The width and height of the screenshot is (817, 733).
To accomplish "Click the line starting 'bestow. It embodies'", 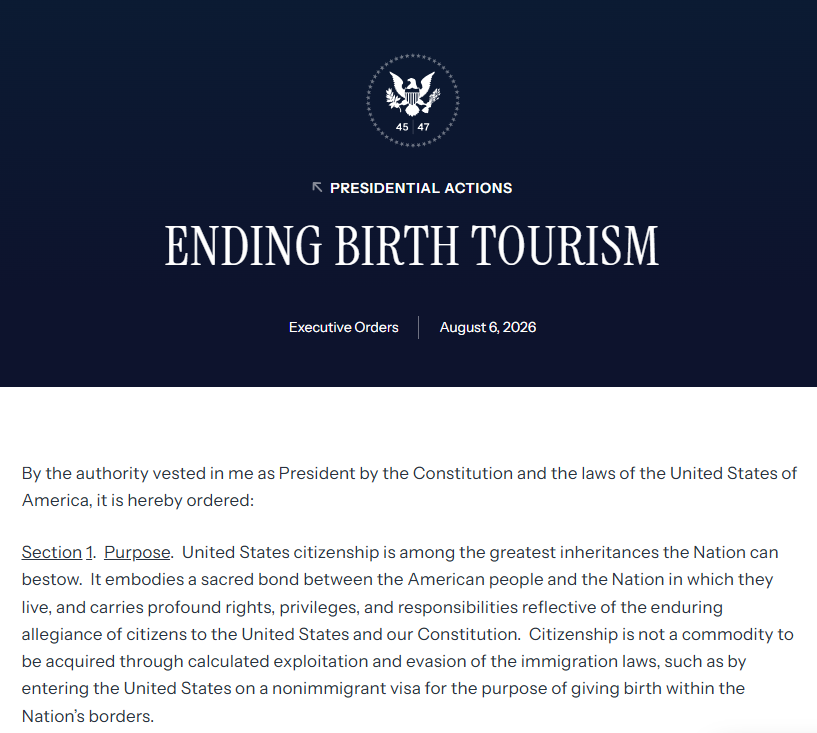I will pyautogui.click(x=398, y=579).
